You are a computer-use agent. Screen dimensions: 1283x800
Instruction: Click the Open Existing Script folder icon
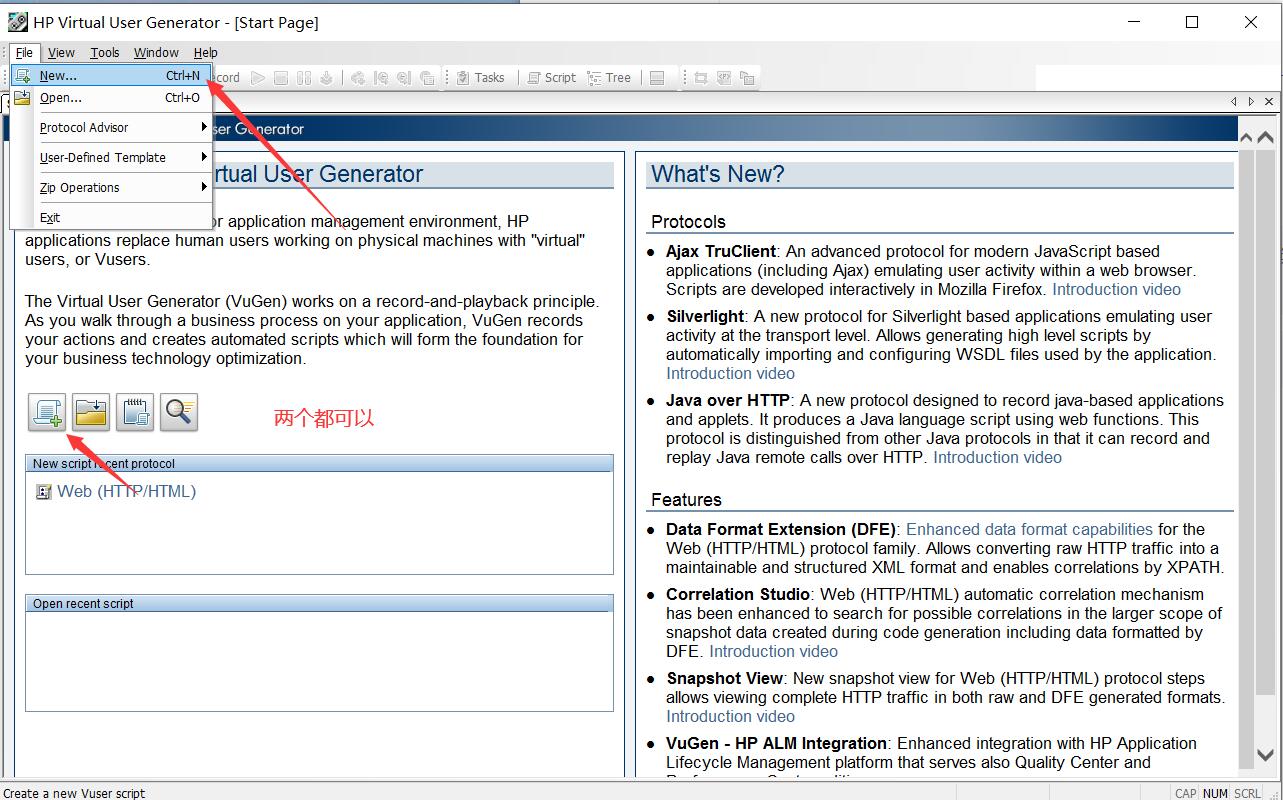tap(91, 412)
